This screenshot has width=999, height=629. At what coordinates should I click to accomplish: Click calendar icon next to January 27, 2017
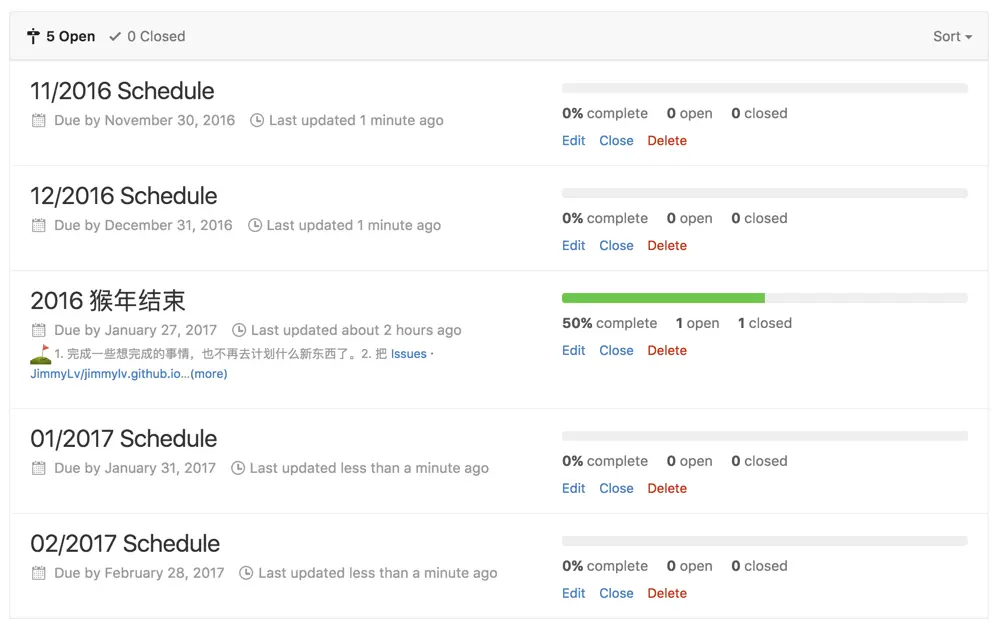(39, 330)
